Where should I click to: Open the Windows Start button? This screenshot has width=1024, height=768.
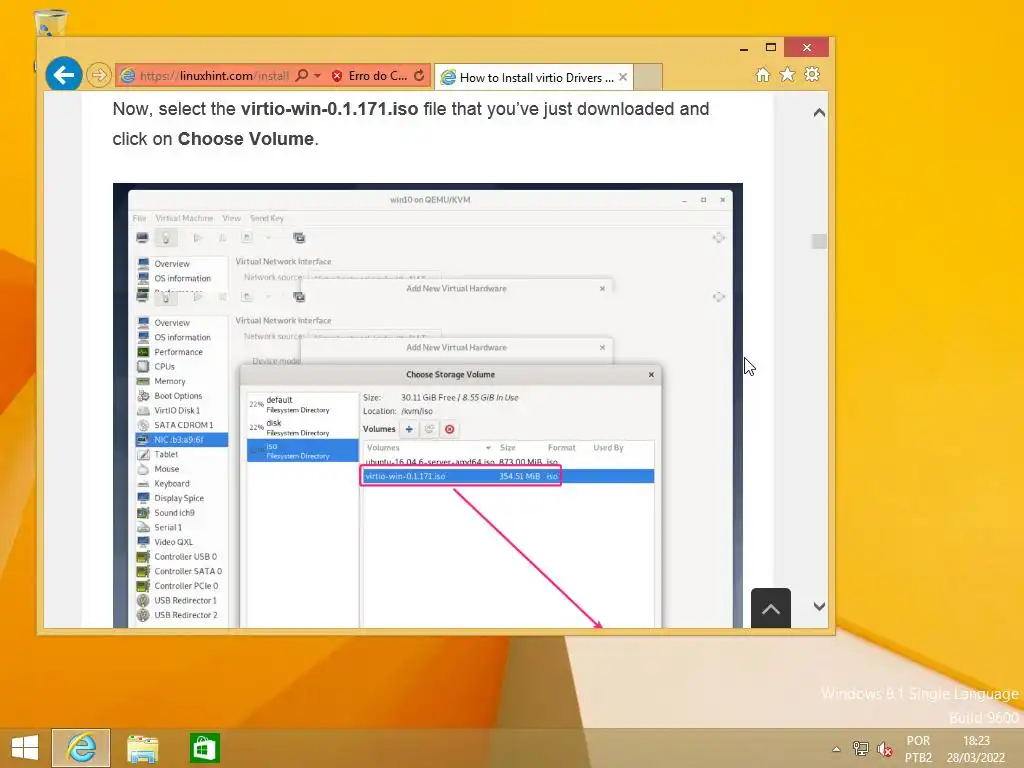pyautogui.click(x=25, y=748)
